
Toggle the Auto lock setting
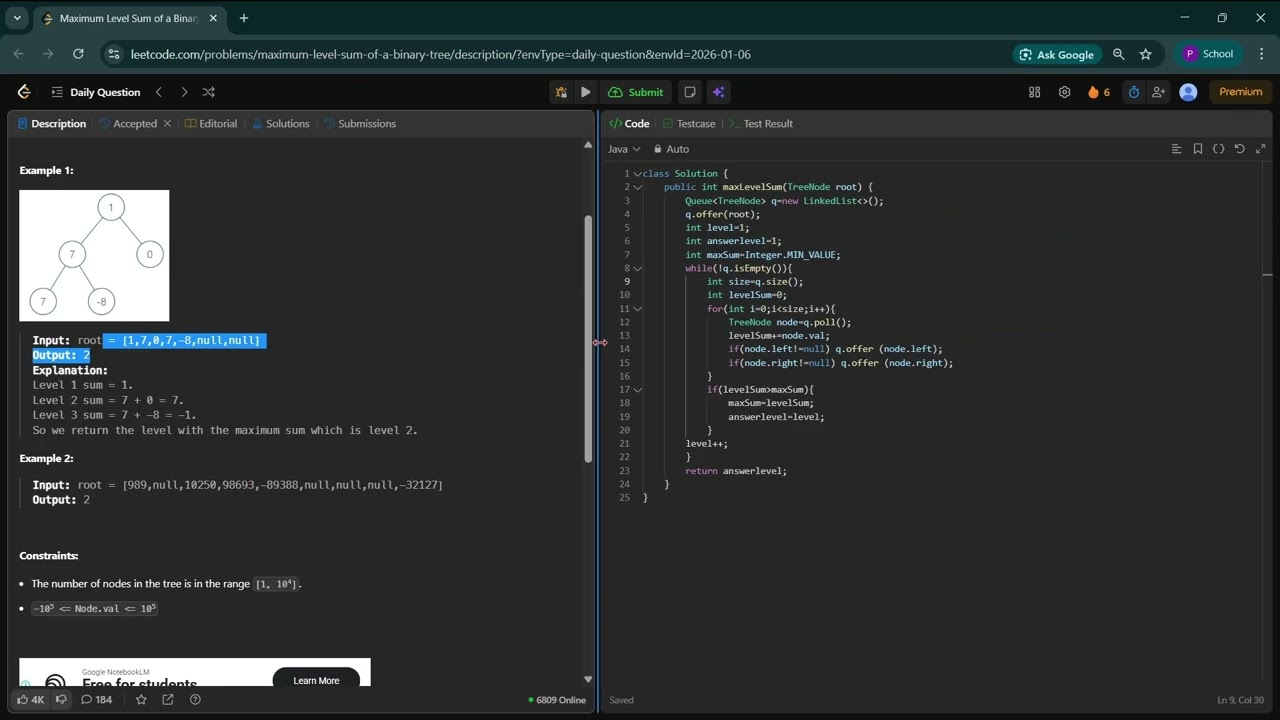pyautogui.click(x=671, y=149)
